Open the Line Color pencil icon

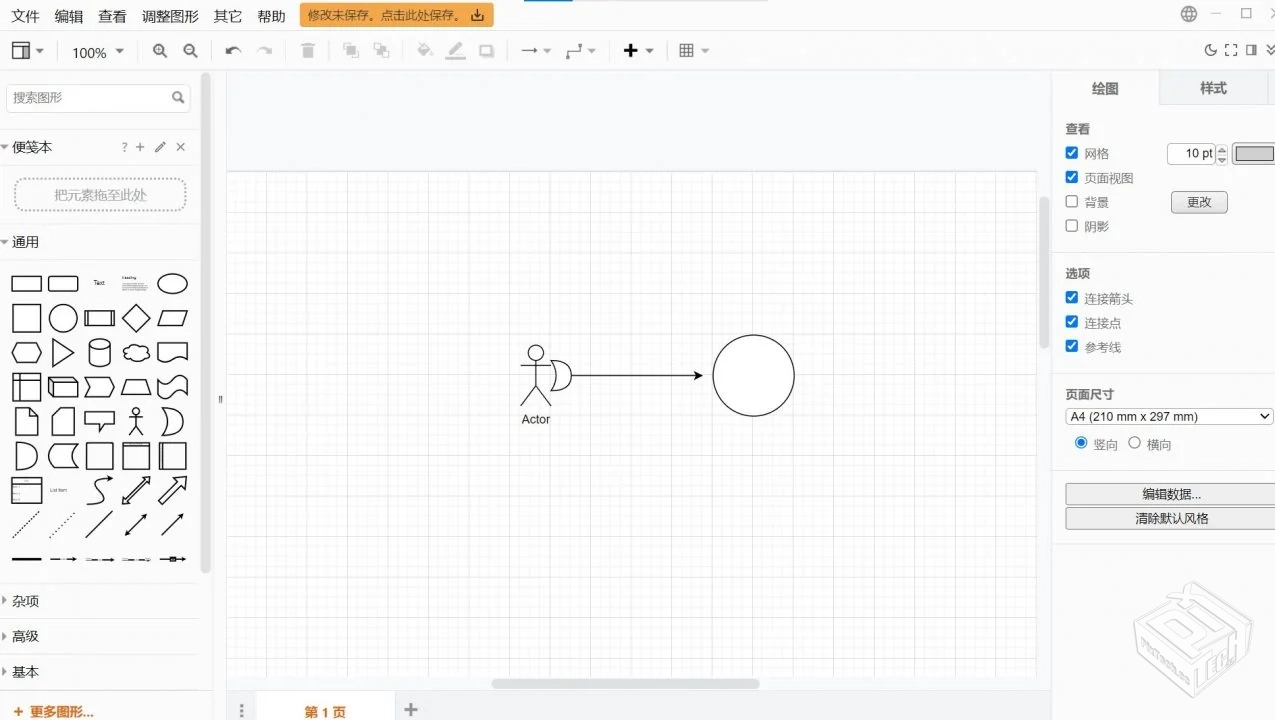(456, 50)
